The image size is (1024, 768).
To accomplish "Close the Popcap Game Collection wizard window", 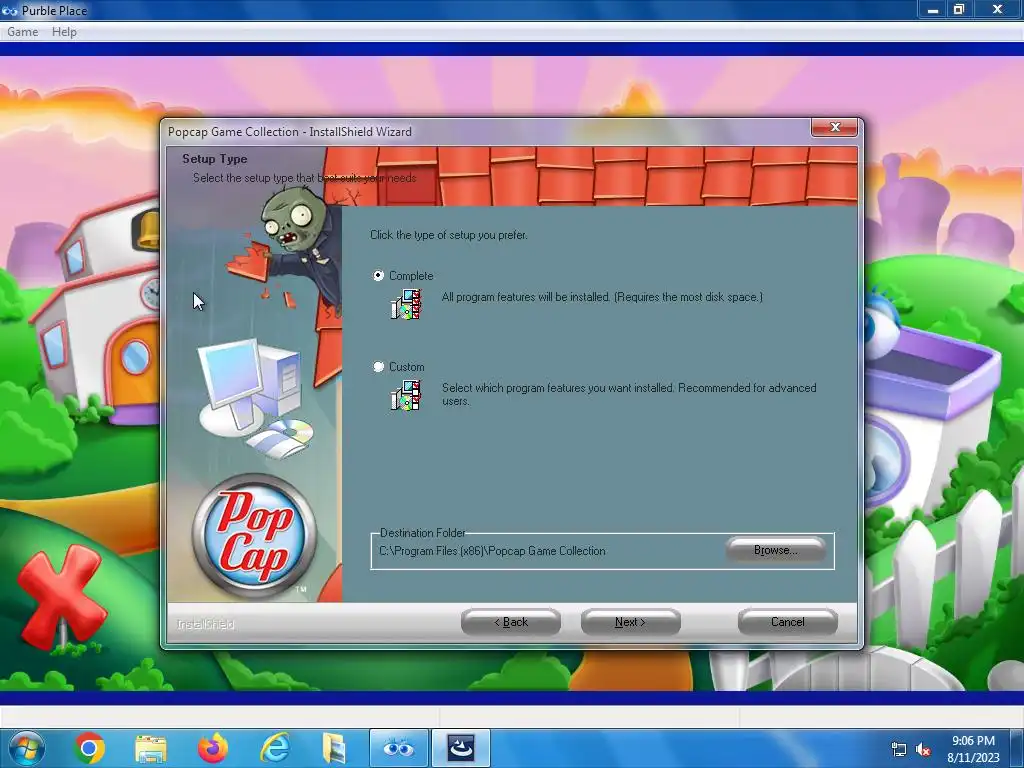I will pyautogui.click(x=834, y=127).
